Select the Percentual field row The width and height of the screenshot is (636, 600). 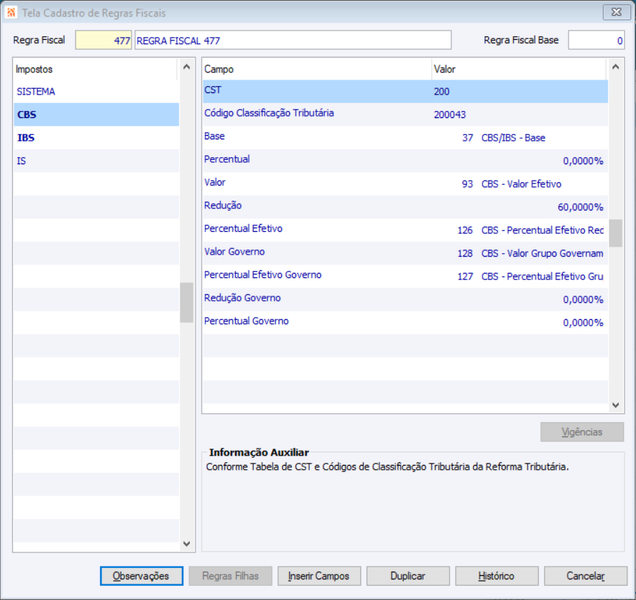coord(405,161)
